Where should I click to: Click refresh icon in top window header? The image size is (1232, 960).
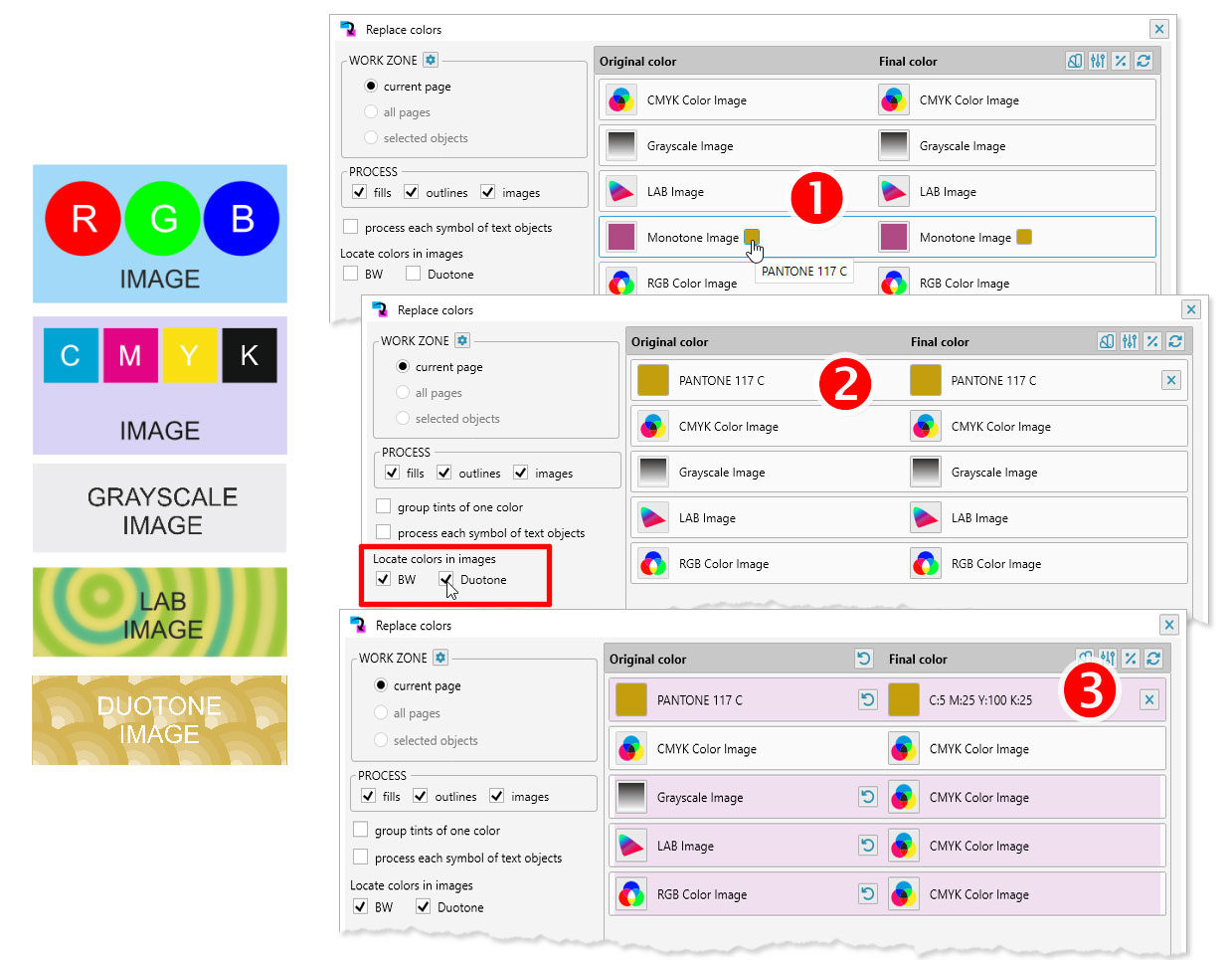click(1144, 61)
